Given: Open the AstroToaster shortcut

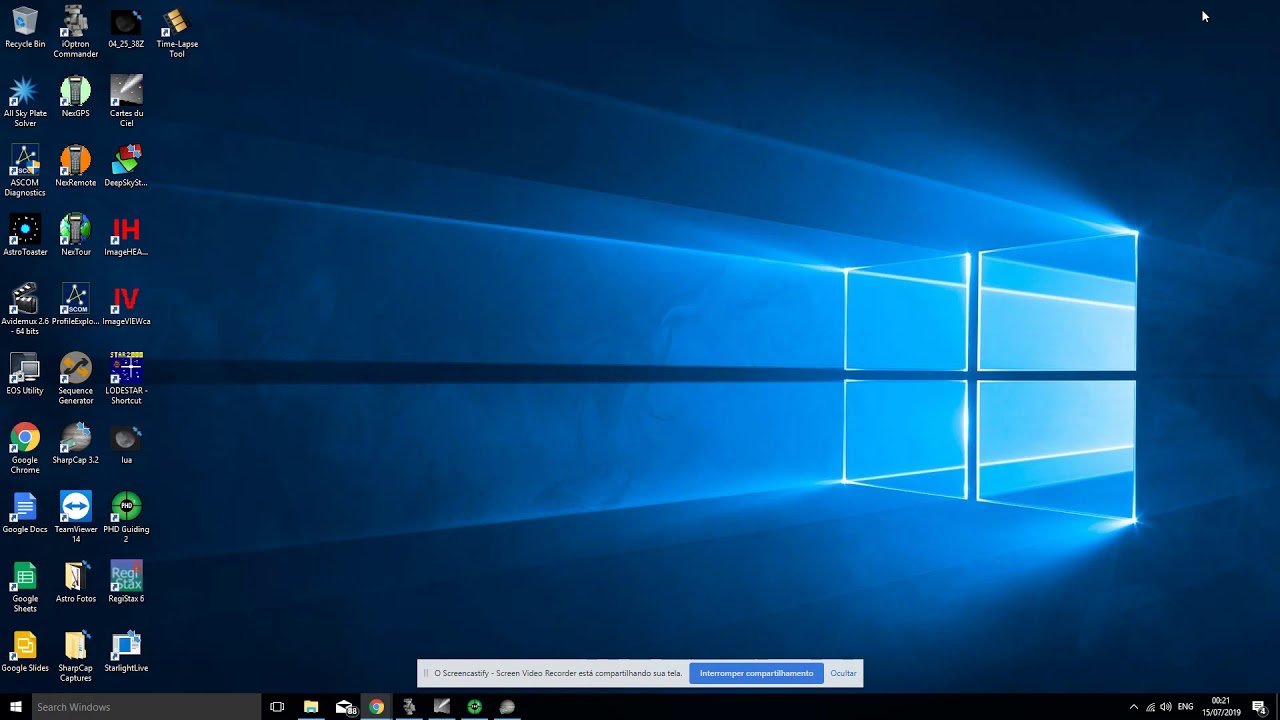Looking at the screenshot, I should (x=25, y=235).
